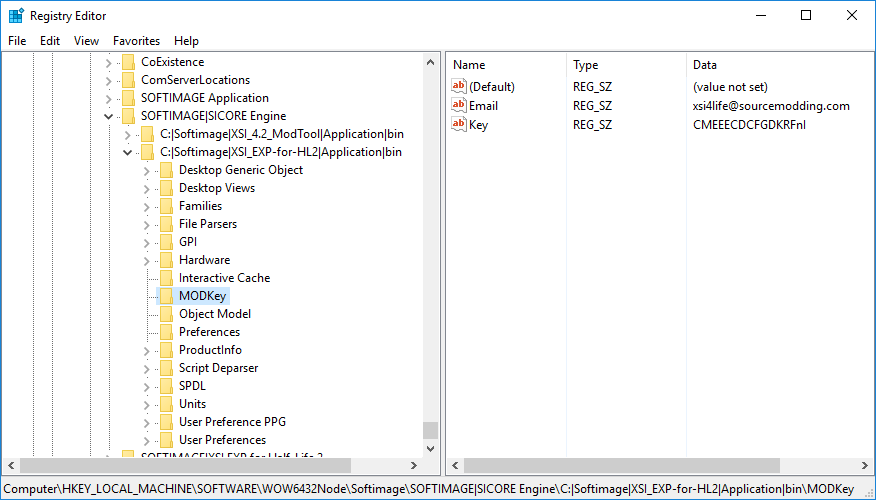Image resolution: width=876 pixels, height=500 pixels.
Task: Expand the ComServerLocations key
Action: (108, 81)
